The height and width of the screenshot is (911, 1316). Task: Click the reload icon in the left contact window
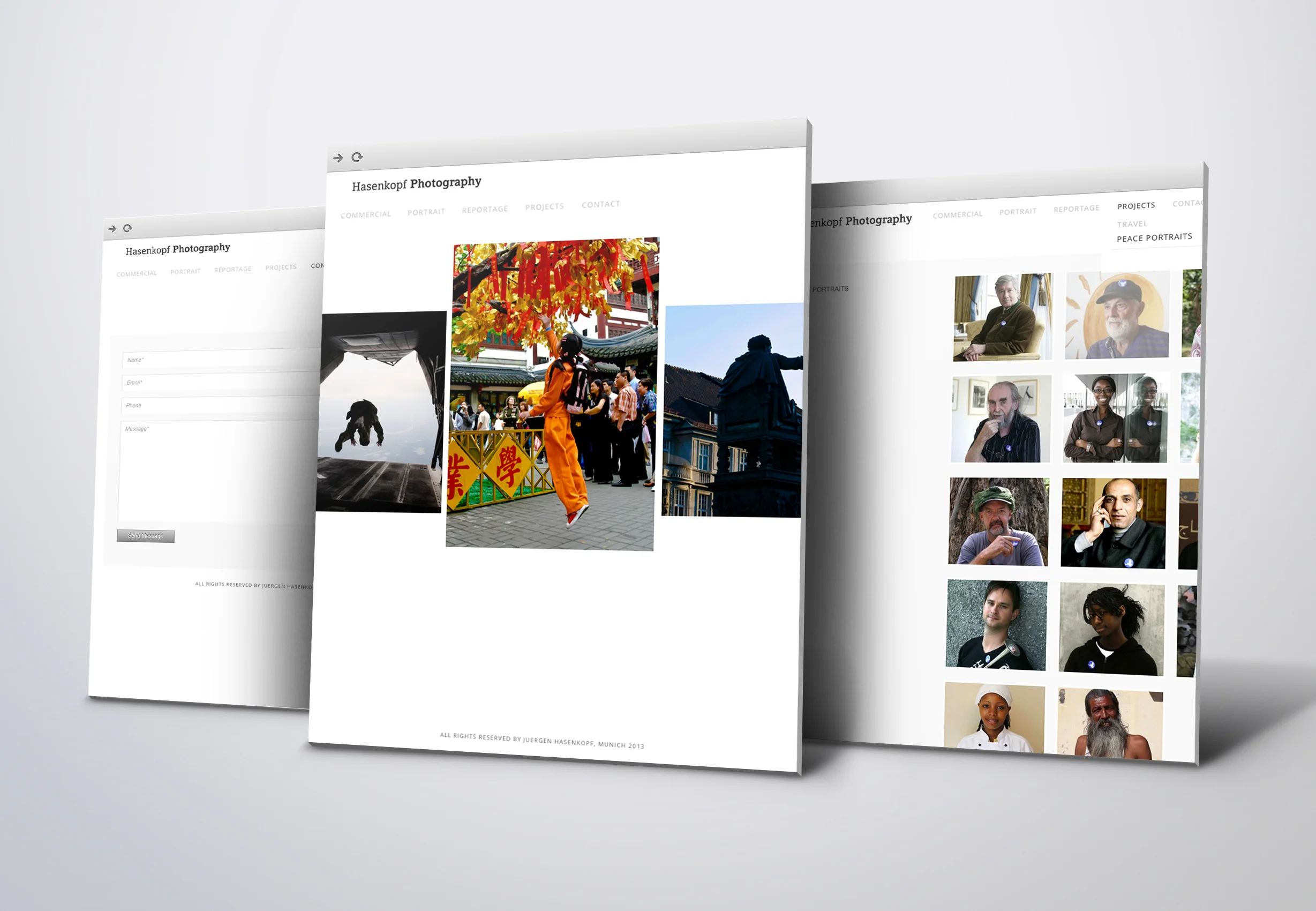(128, 228)
